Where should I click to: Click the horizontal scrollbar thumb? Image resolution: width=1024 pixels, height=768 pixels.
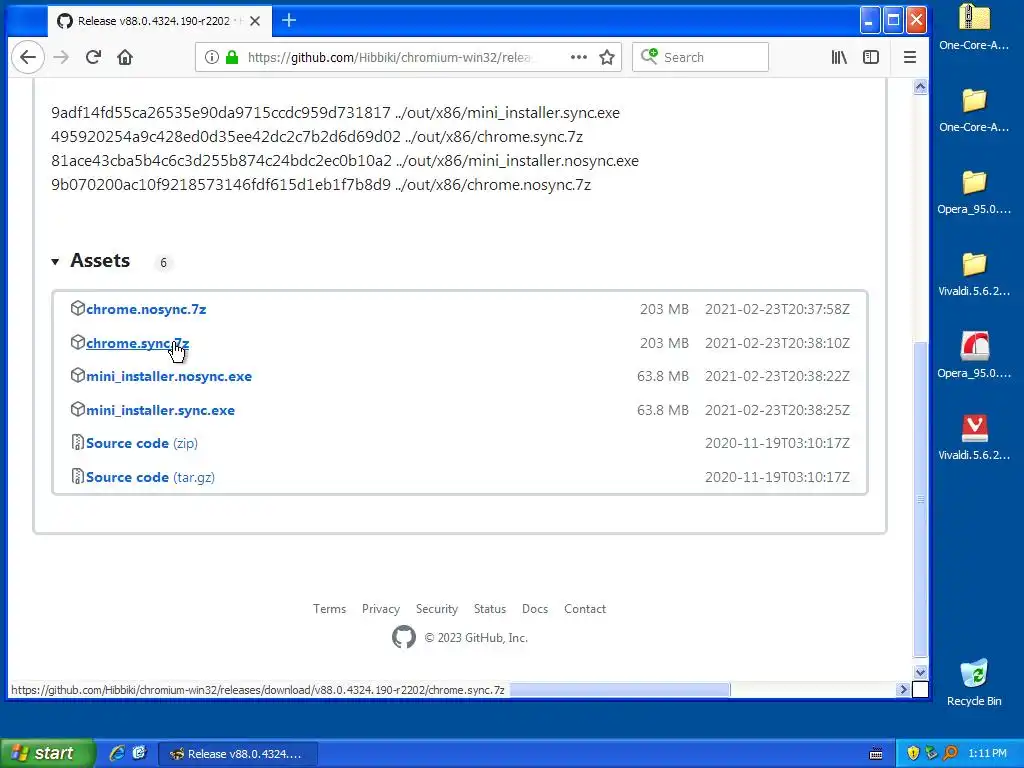click(620, 689)
